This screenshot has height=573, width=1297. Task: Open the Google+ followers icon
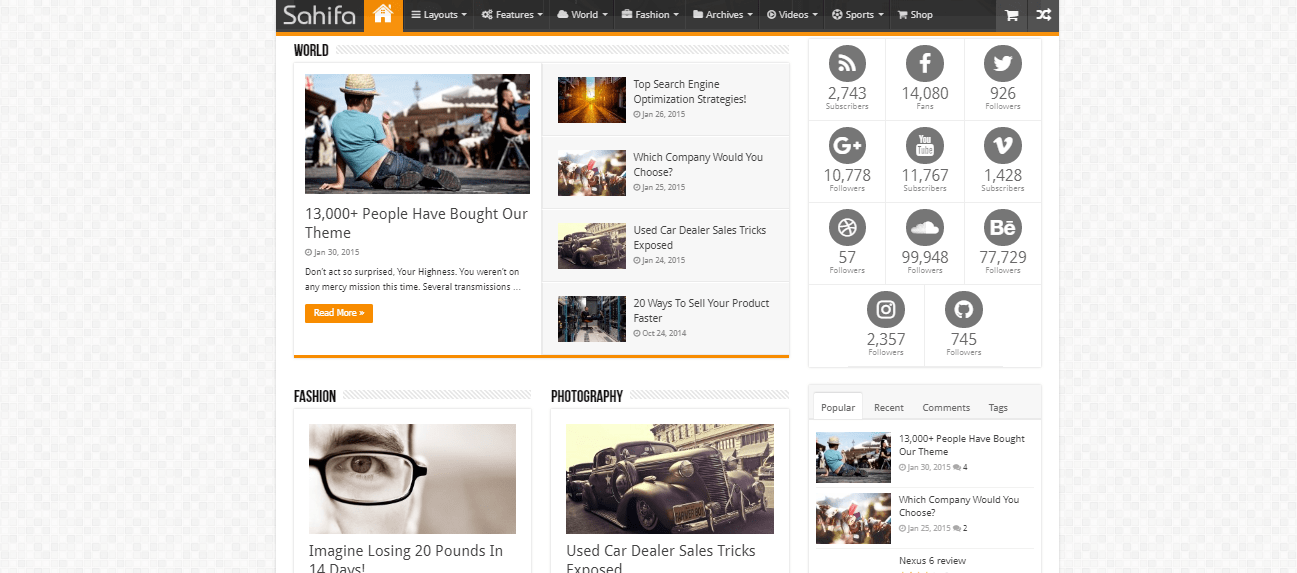point(847,146)
